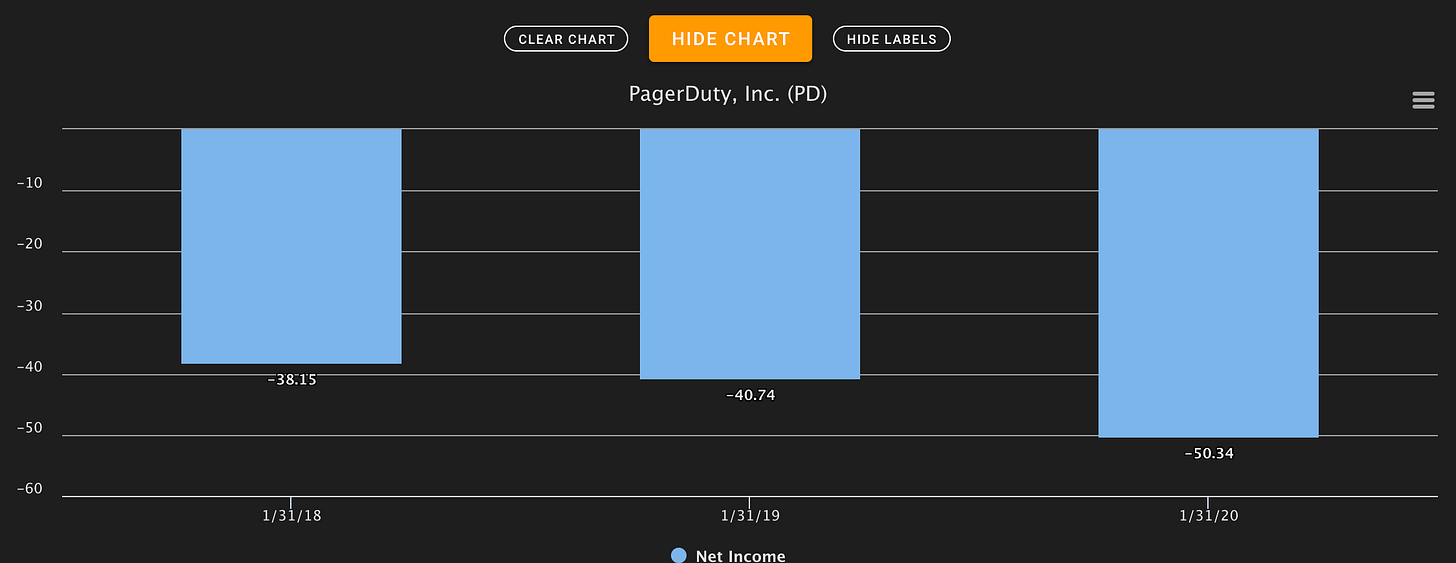The image size is (1456, 563).
Task: Click the -10 y-axis label
Action: 29,183
